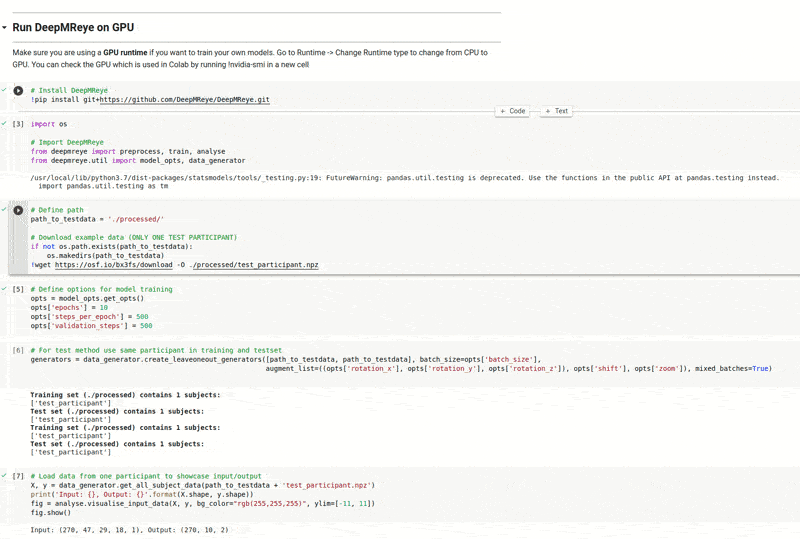Click the opts = model_opts.get_opts() line
This screenshot has width=800, height=539.
point(87,299)
